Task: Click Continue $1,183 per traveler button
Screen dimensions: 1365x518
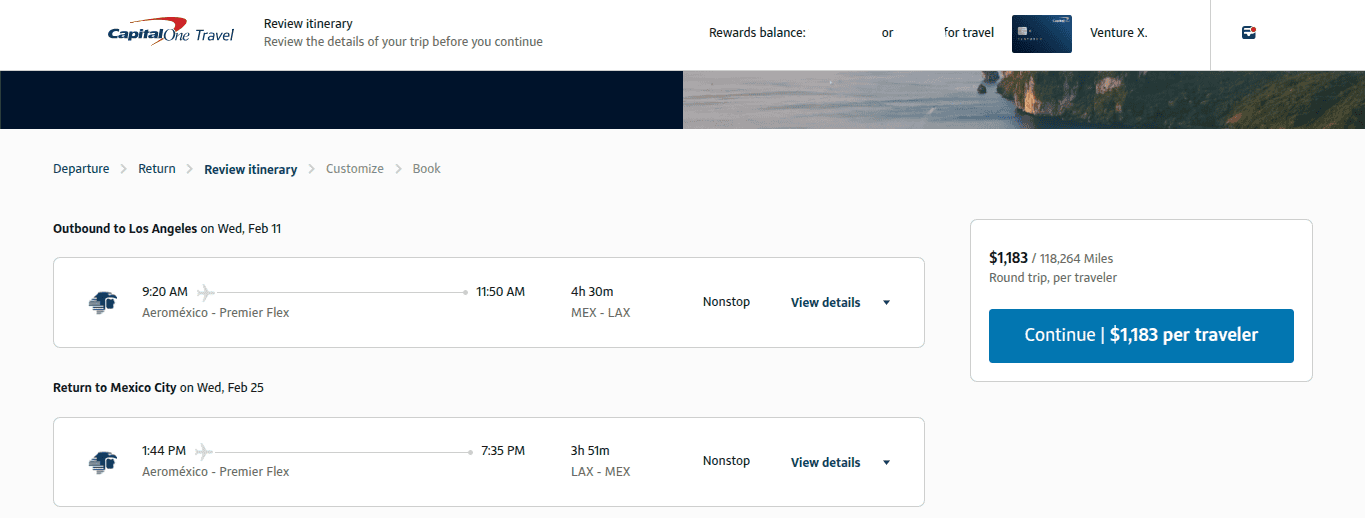Action: tap(1141, 336)
